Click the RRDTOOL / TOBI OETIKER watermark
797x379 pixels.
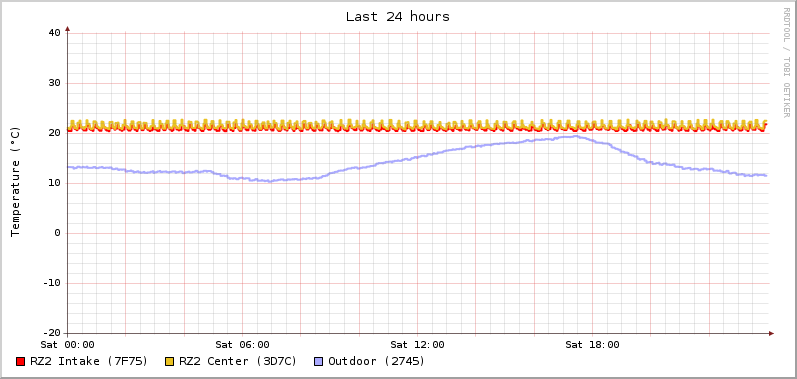tap(786, 62)
